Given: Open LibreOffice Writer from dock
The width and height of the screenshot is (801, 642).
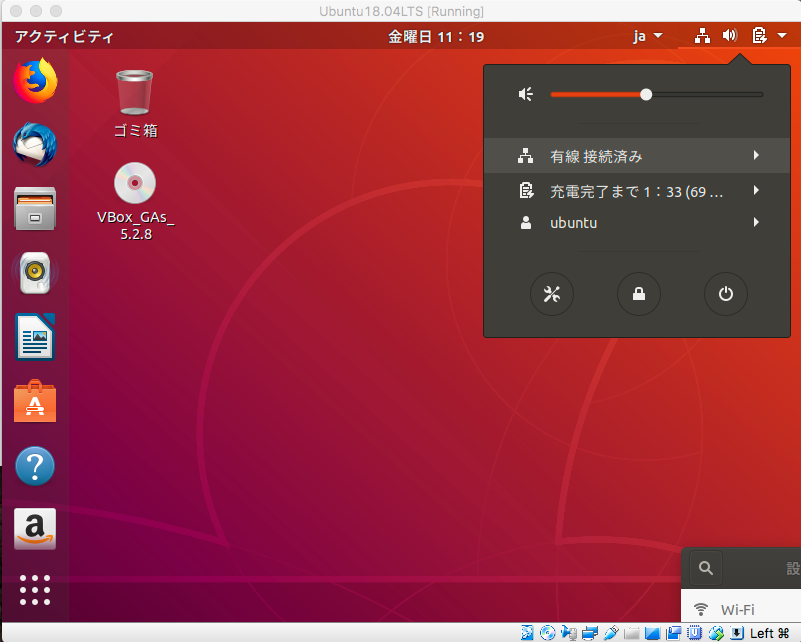Looking at the screenshot, I should 35,337.
